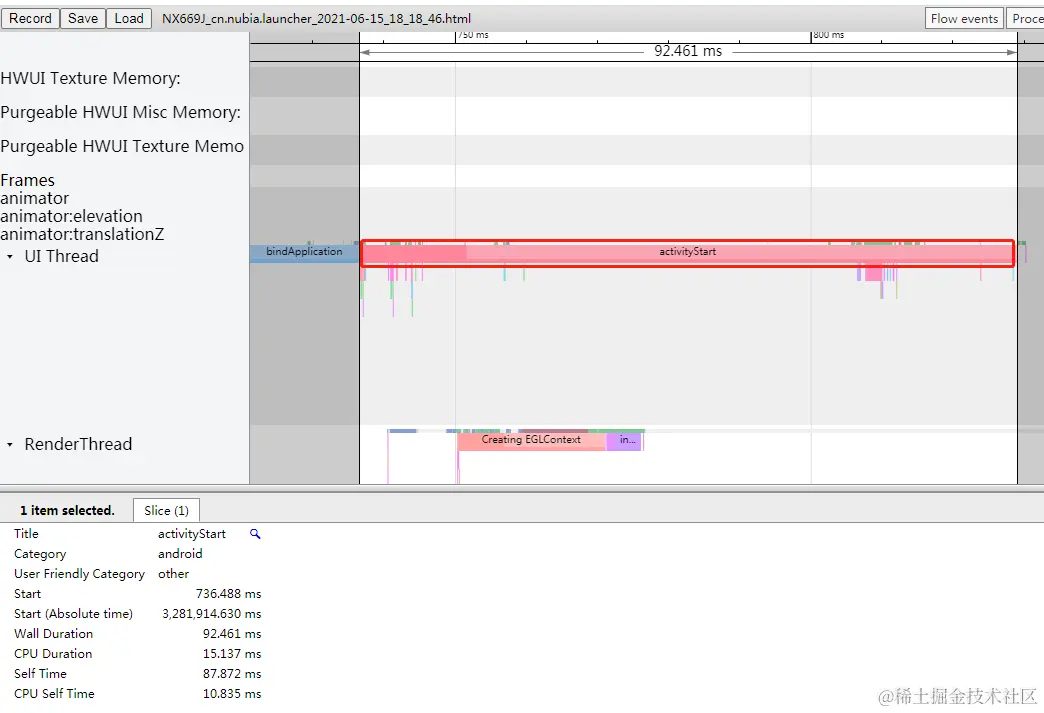Click the absolute start time 3,281,914.630 ms

[x=212, y=614]
